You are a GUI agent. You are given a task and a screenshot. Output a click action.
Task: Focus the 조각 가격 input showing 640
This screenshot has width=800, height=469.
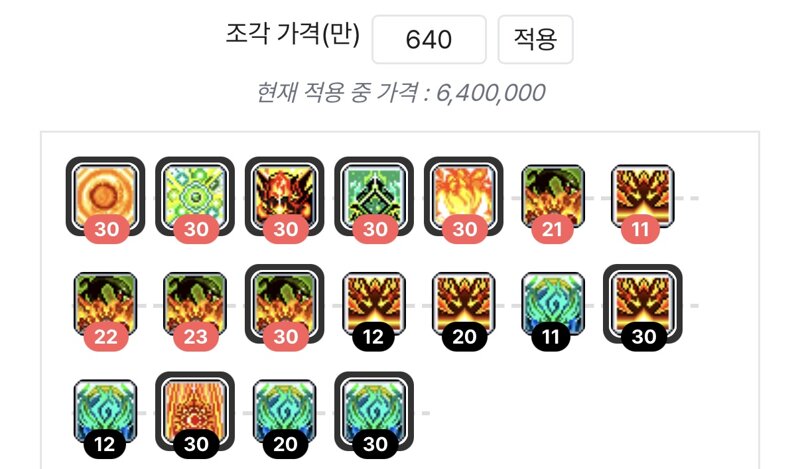click(x=429, y=39)
